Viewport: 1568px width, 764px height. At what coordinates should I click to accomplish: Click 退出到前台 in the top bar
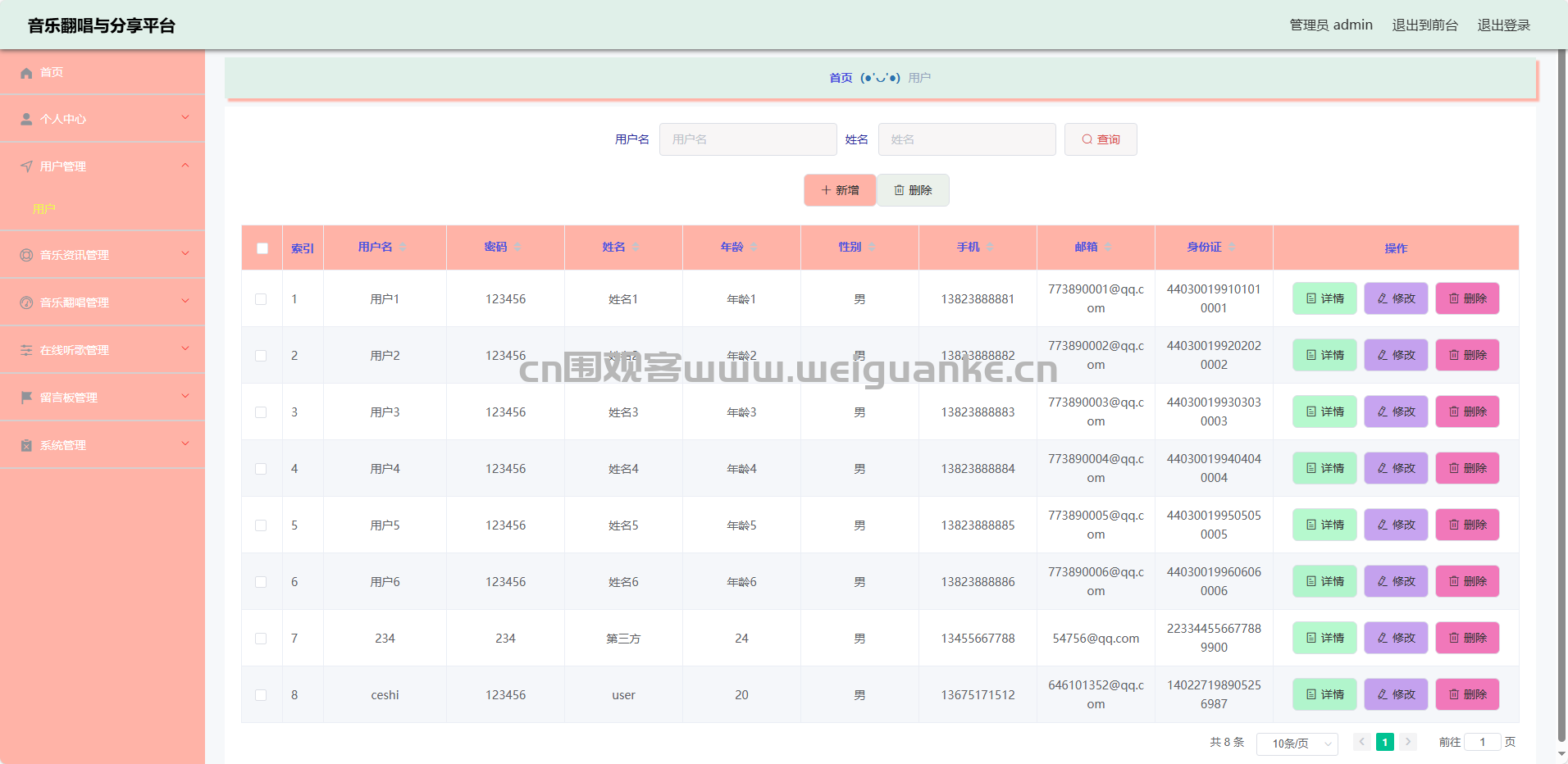1425,25
